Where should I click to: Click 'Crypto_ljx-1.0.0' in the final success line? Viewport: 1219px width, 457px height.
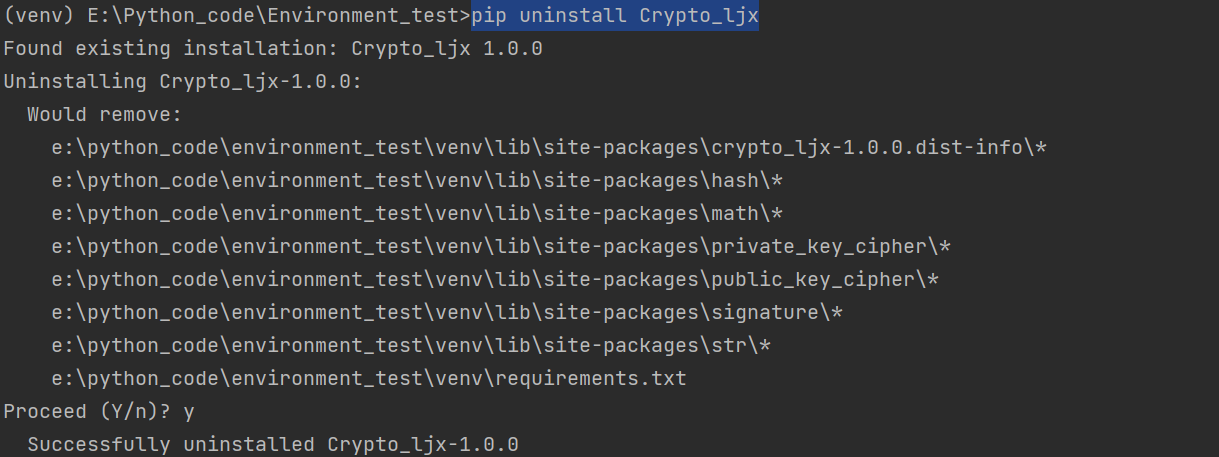(423, 445)
